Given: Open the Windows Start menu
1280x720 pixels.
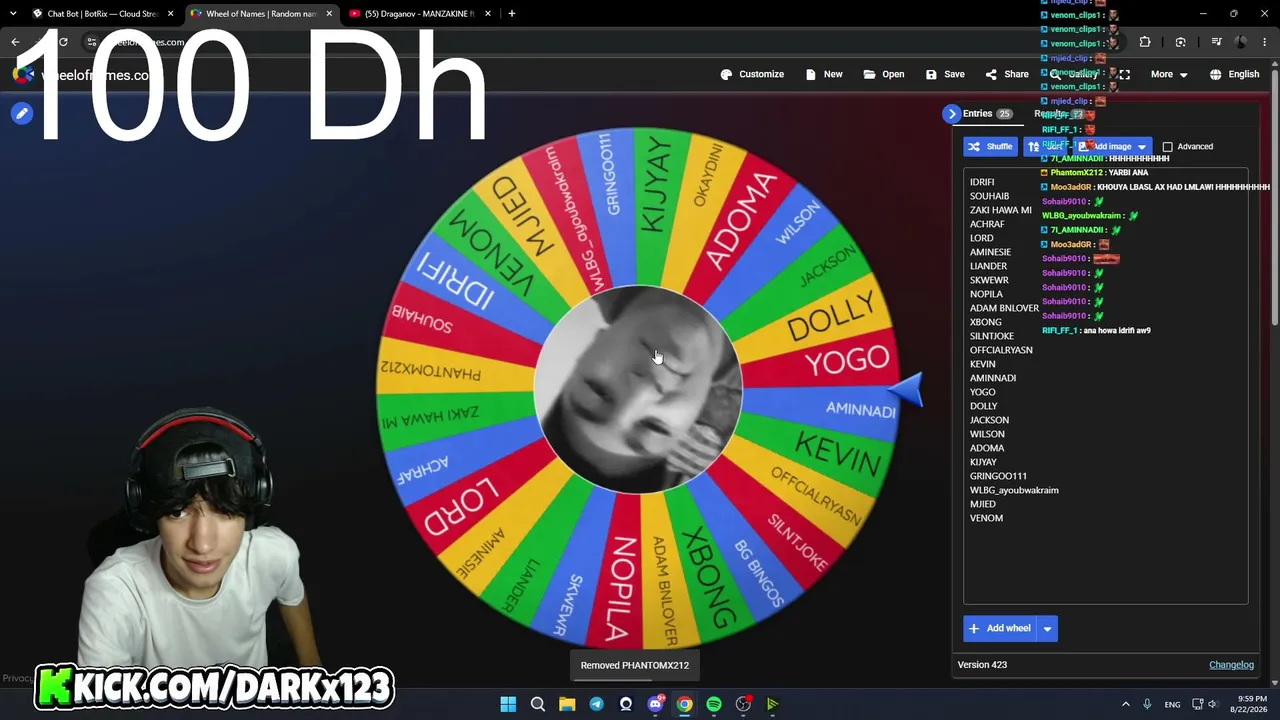Looking at the screenshot, I should coord(508,704).
